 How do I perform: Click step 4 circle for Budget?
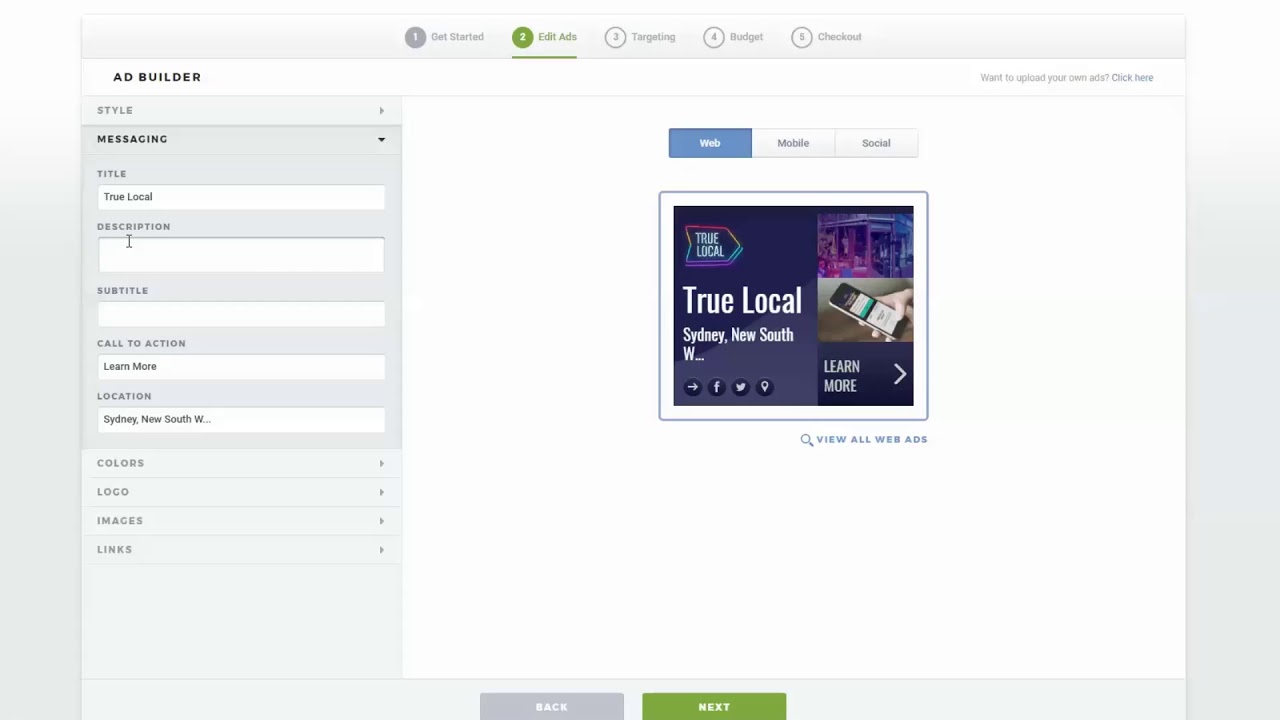[713, 37]
